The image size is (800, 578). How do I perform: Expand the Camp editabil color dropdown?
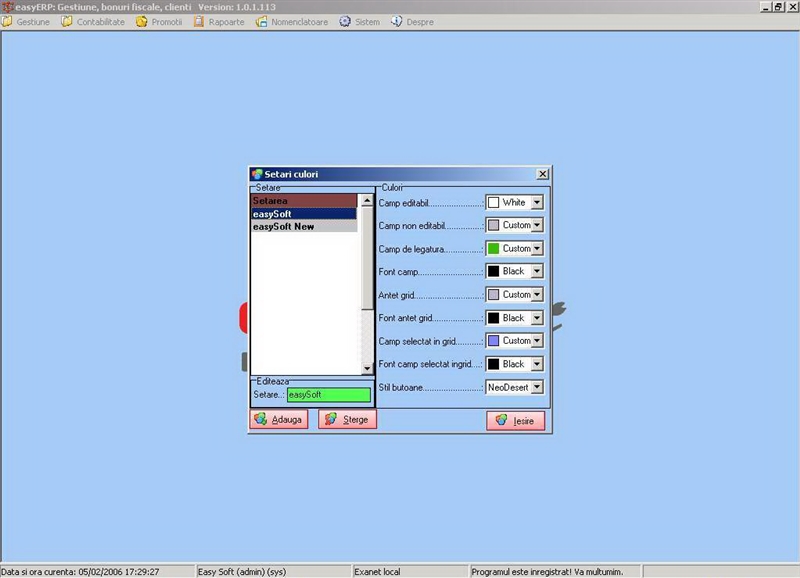(x=537, y=202)
